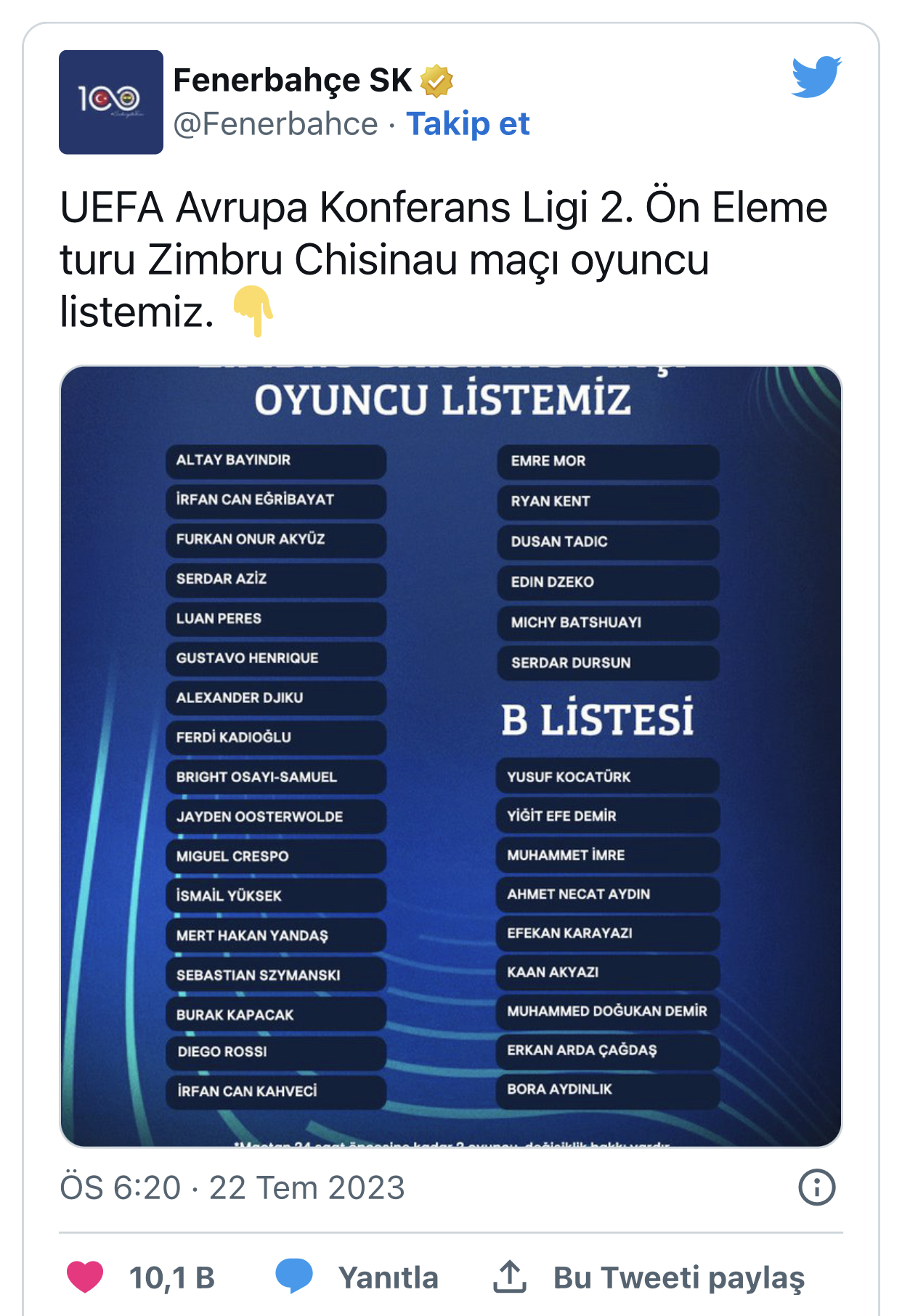The width and height of the screenshot is (902, 1316).
Task: Click the Twitter bird logo
Action: (x=816, y=76)
